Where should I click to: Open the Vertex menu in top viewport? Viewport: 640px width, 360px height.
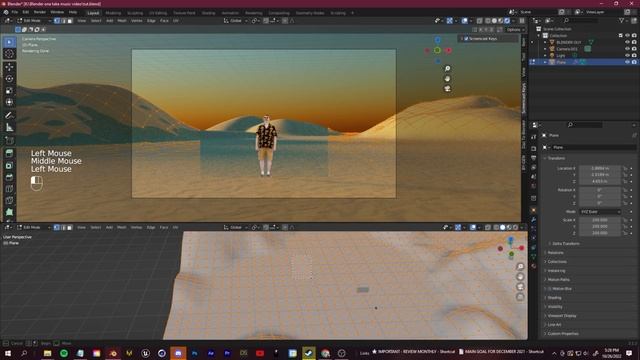pyautogui.click(x=136, y=20)
